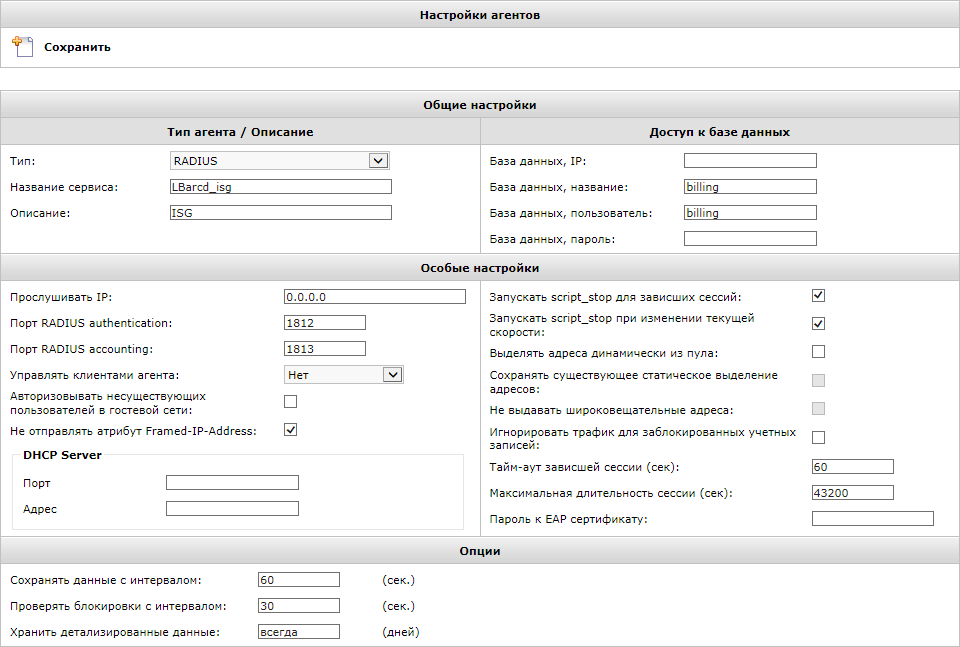Click the (дней) unit label
The image size is (960, 647).
[x=401, y=632]
